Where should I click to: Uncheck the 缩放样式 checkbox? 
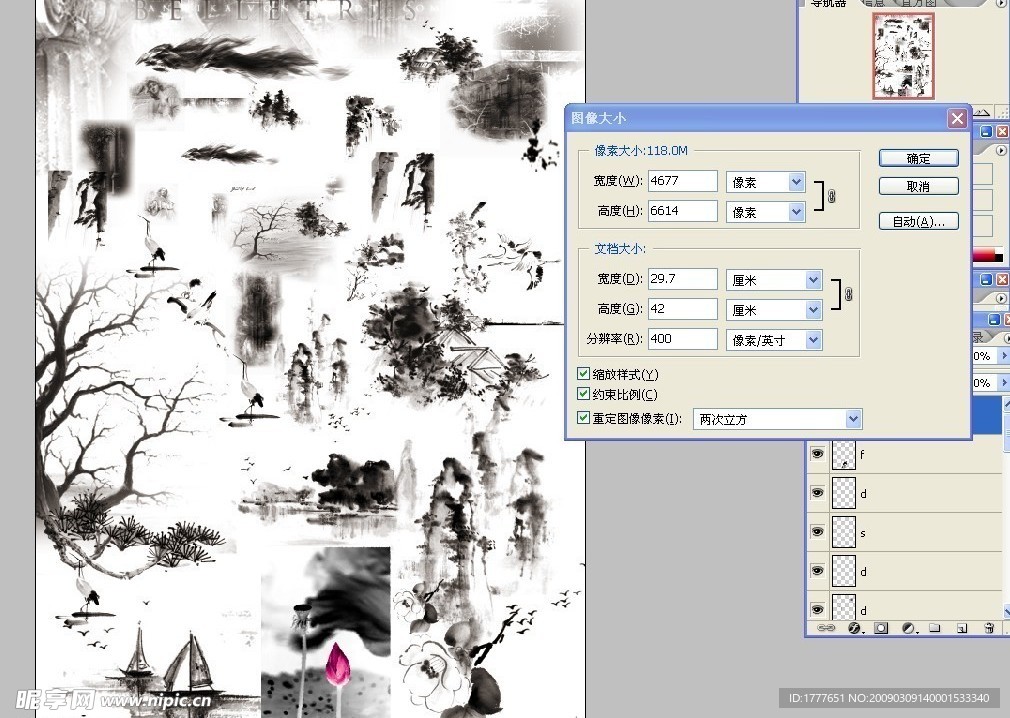[x=584, y=374]
